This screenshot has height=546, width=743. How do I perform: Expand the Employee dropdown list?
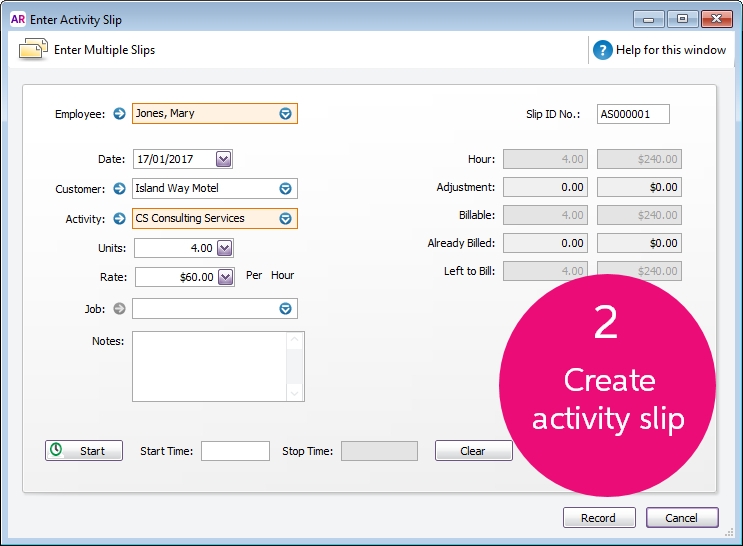point(285,114)
